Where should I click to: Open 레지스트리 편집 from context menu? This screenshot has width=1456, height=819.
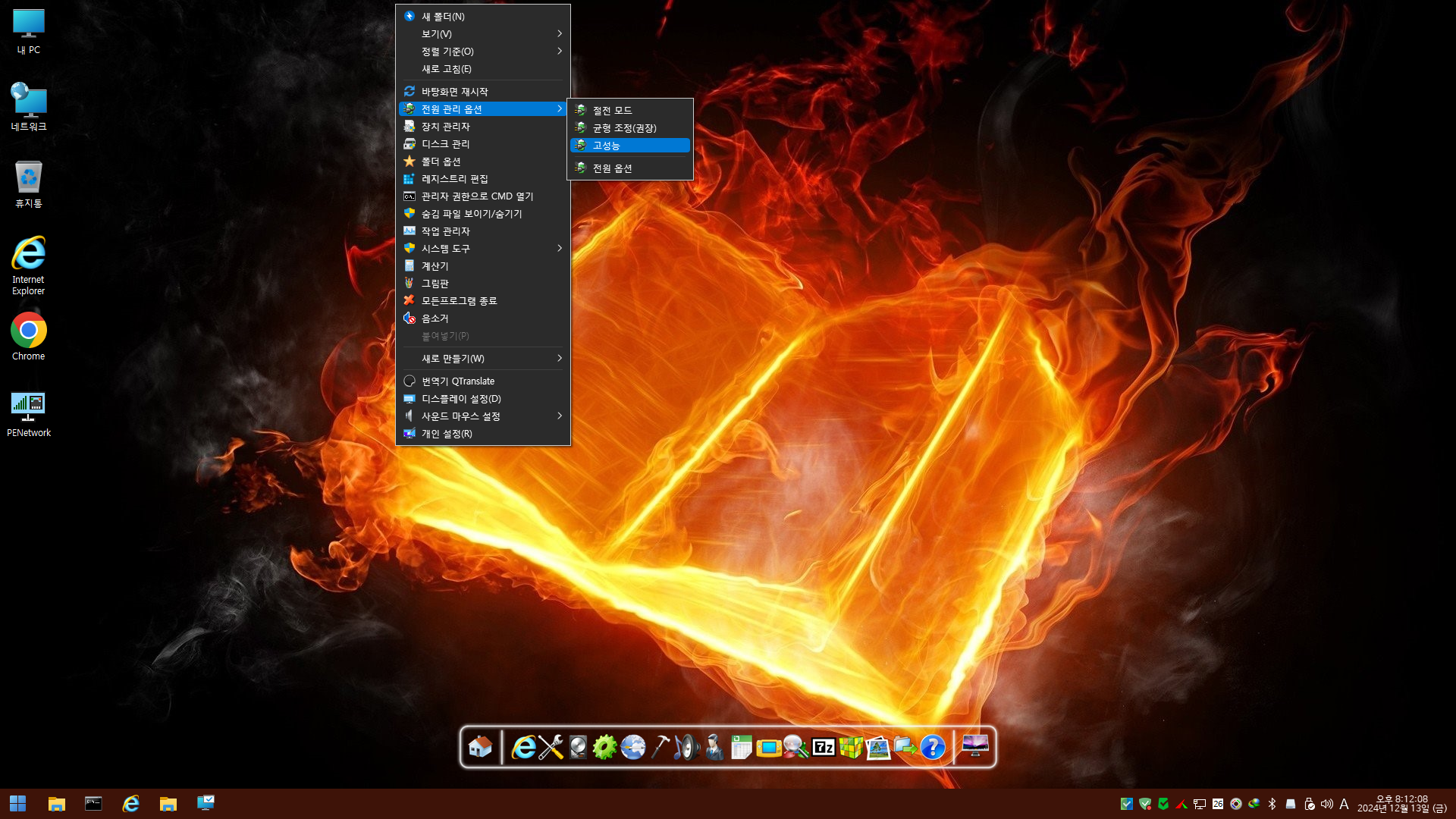pyautogui.click(x=483, y=178)
